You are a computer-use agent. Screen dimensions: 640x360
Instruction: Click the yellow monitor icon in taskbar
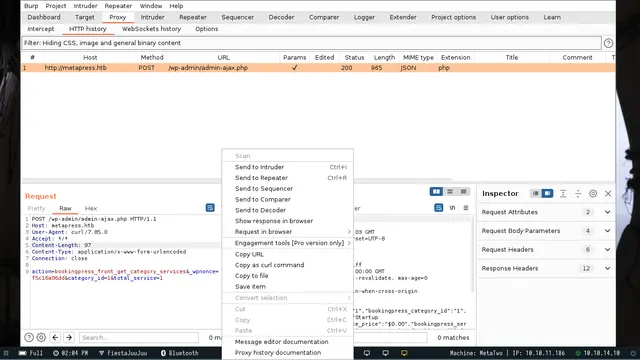click(x=404, y=353)
